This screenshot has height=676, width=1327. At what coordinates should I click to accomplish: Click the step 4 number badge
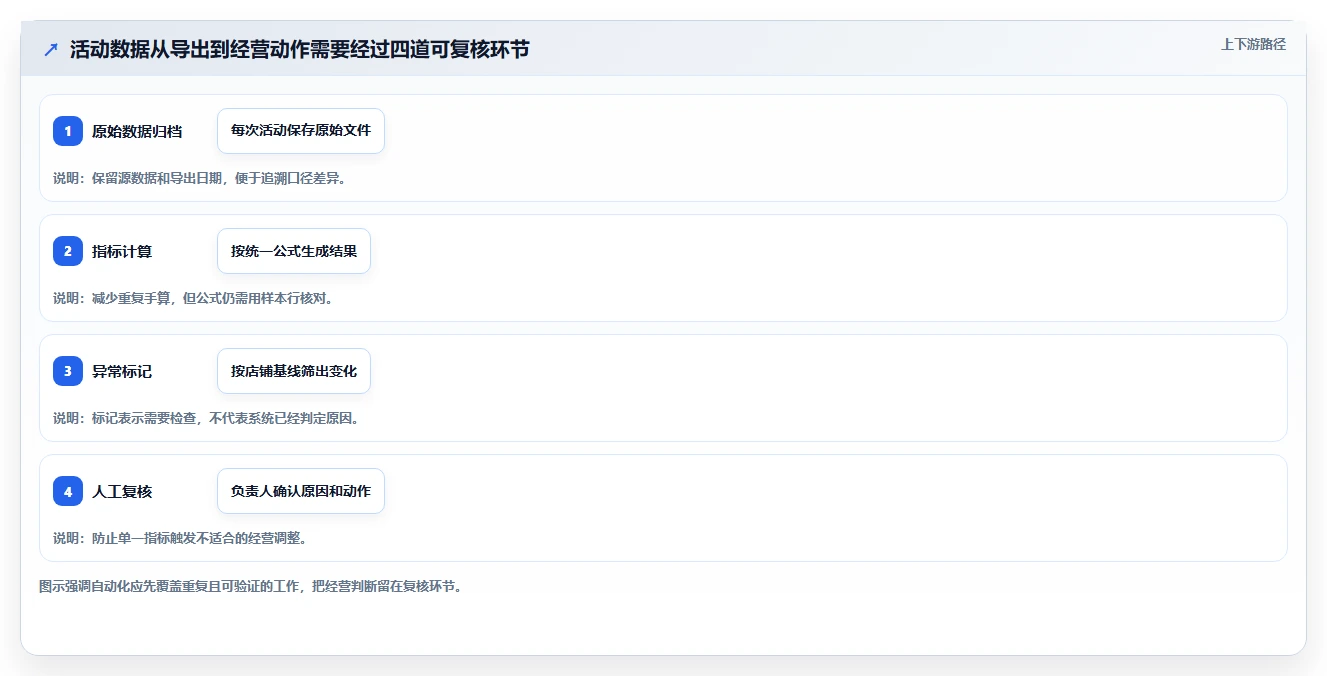click(68, 491)
